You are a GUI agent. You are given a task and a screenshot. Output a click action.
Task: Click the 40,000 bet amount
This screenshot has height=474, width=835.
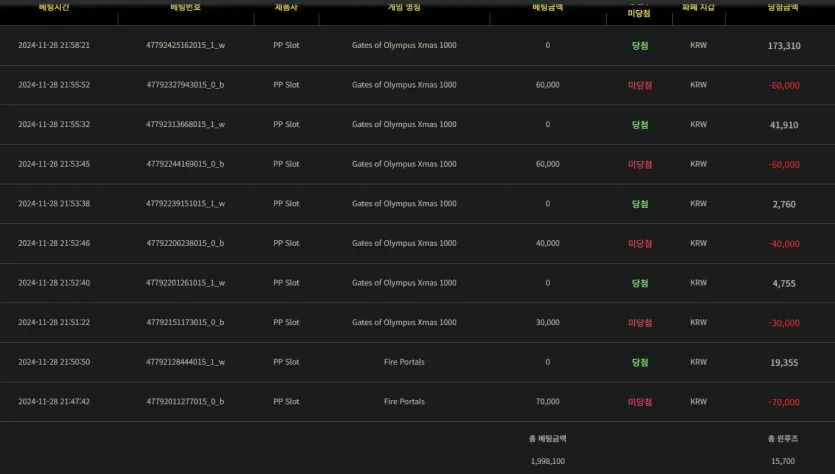point(547,243)
